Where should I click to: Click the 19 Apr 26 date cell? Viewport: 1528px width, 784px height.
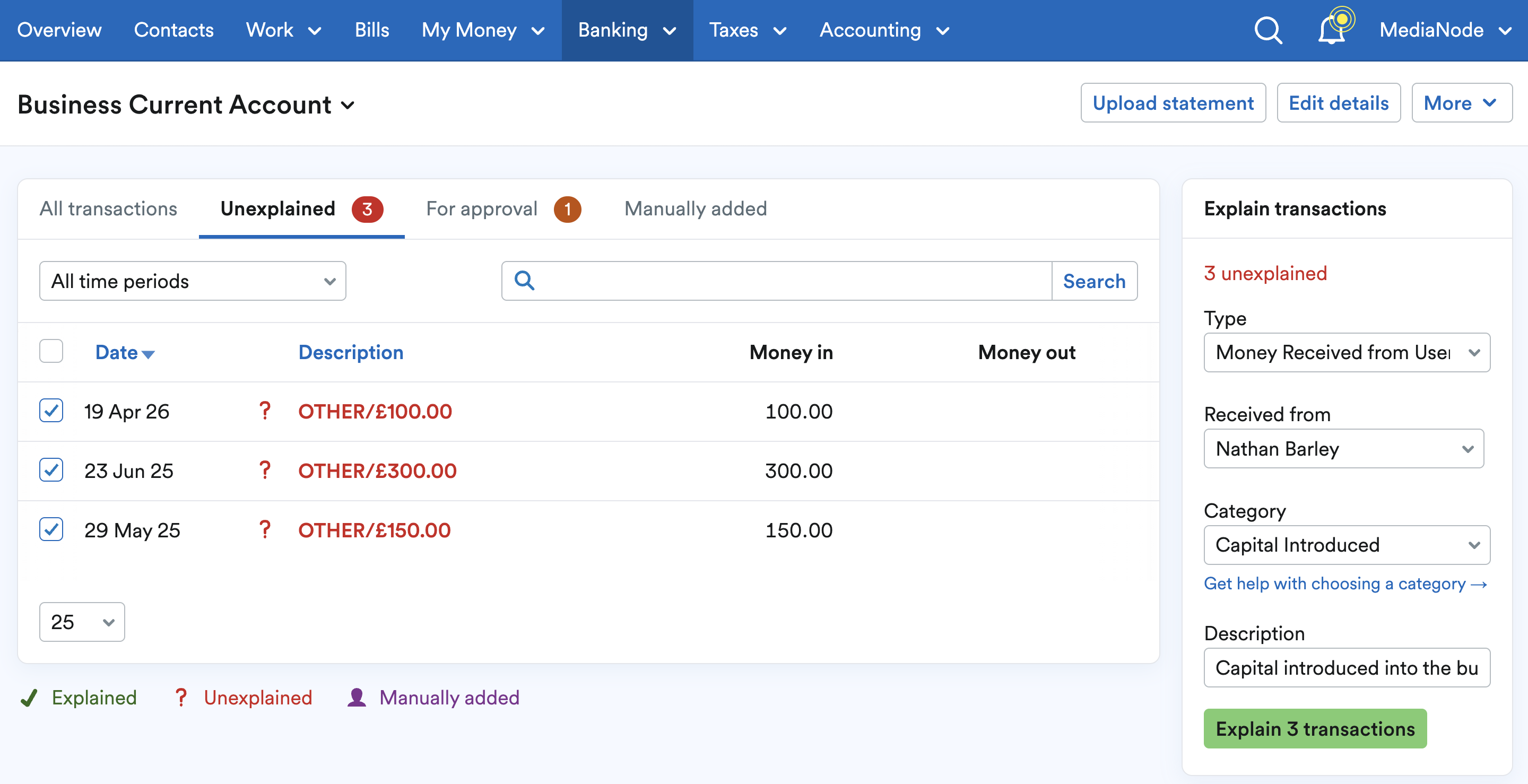127,411
